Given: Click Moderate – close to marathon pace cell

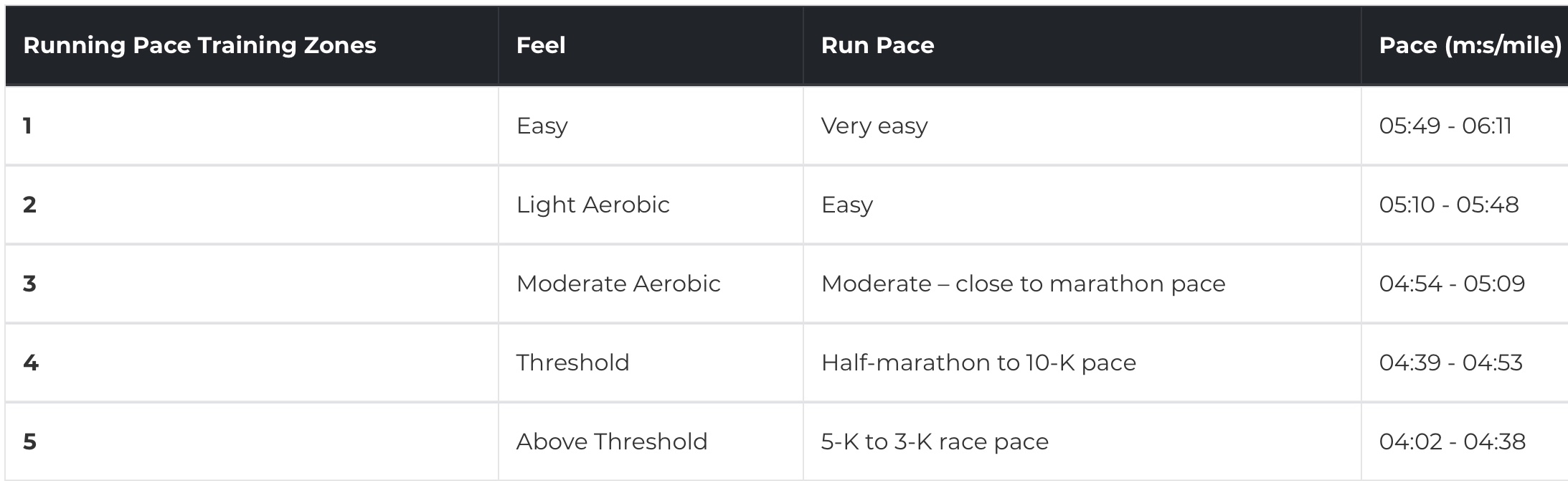Looking at the screenshot, I should pos(1024,284).
